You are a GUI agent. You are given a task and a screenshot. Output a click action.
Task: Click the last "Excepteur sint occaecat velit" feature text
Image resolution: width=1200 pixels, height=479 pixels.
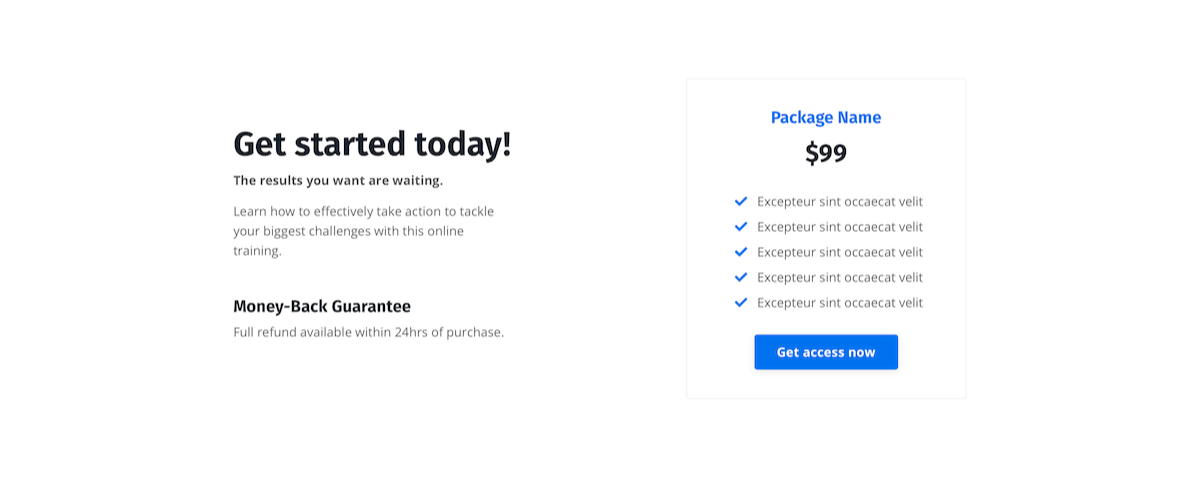tap(840, 302)
